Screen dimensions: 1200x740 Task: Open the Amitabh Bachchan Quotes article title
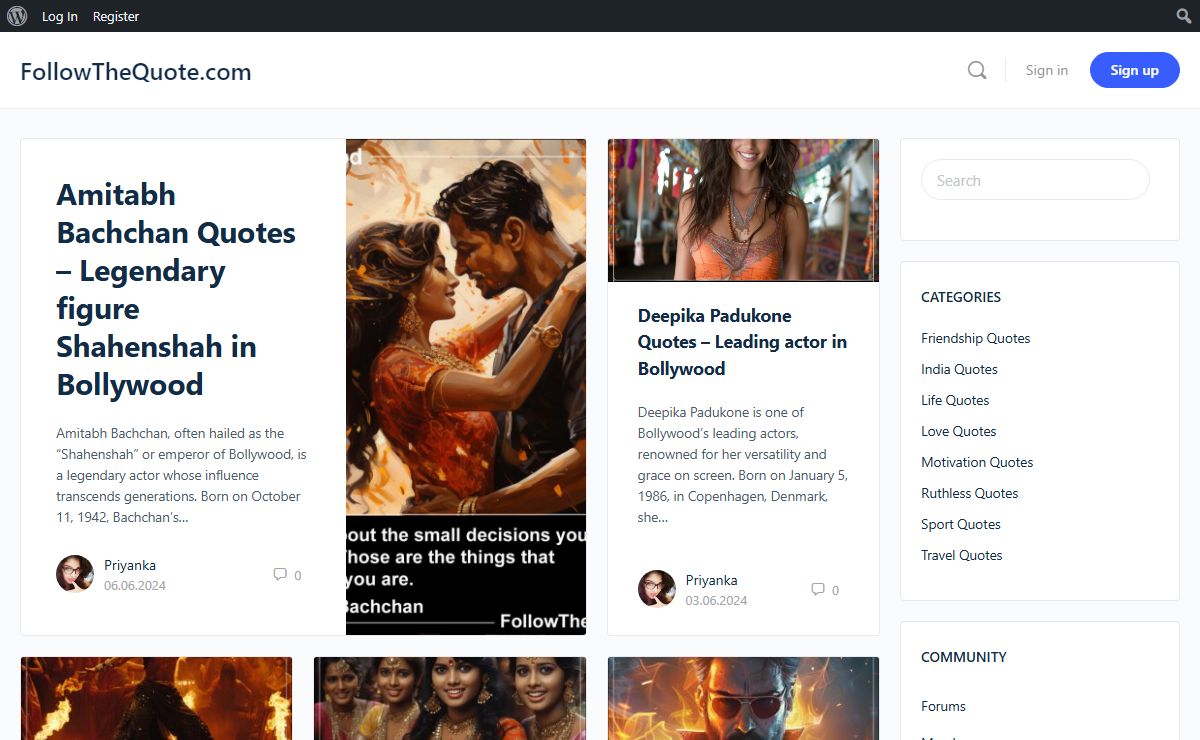(x=177, y=289)
